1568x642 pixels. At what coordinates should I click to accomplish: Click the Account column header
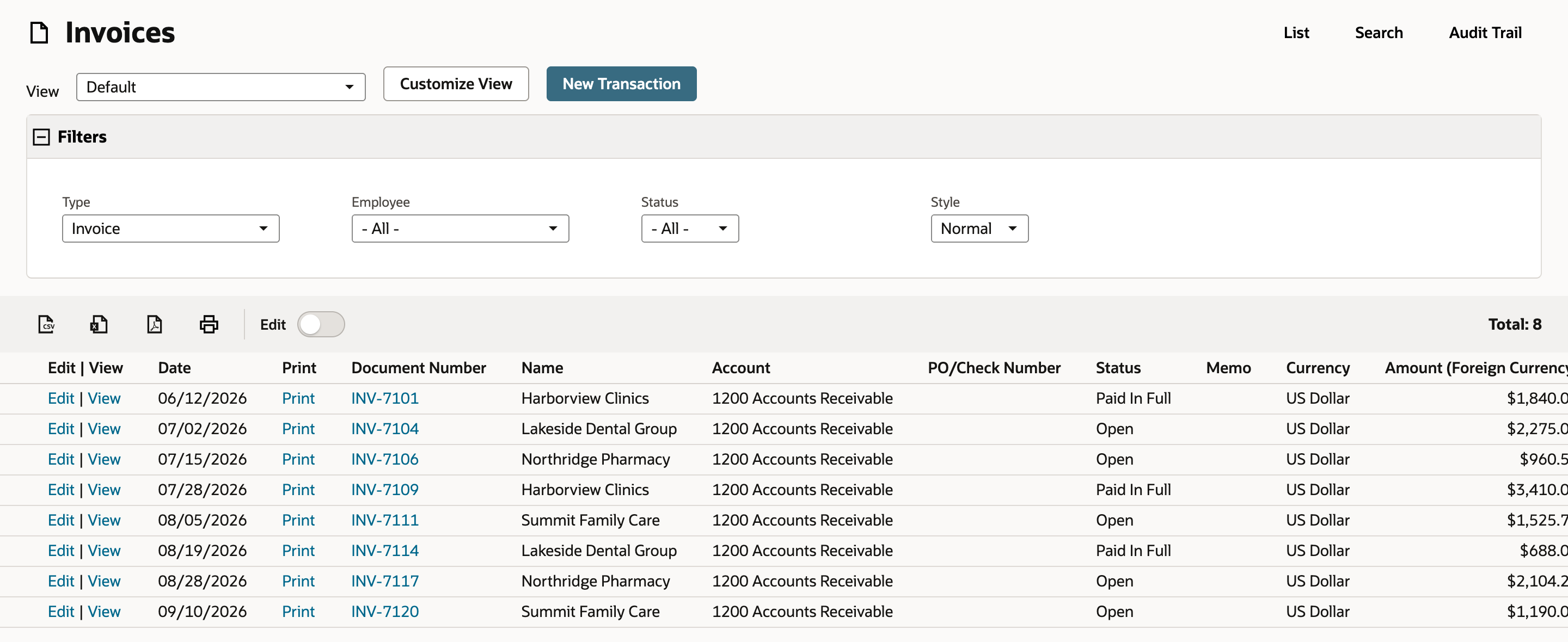point(741,368)
